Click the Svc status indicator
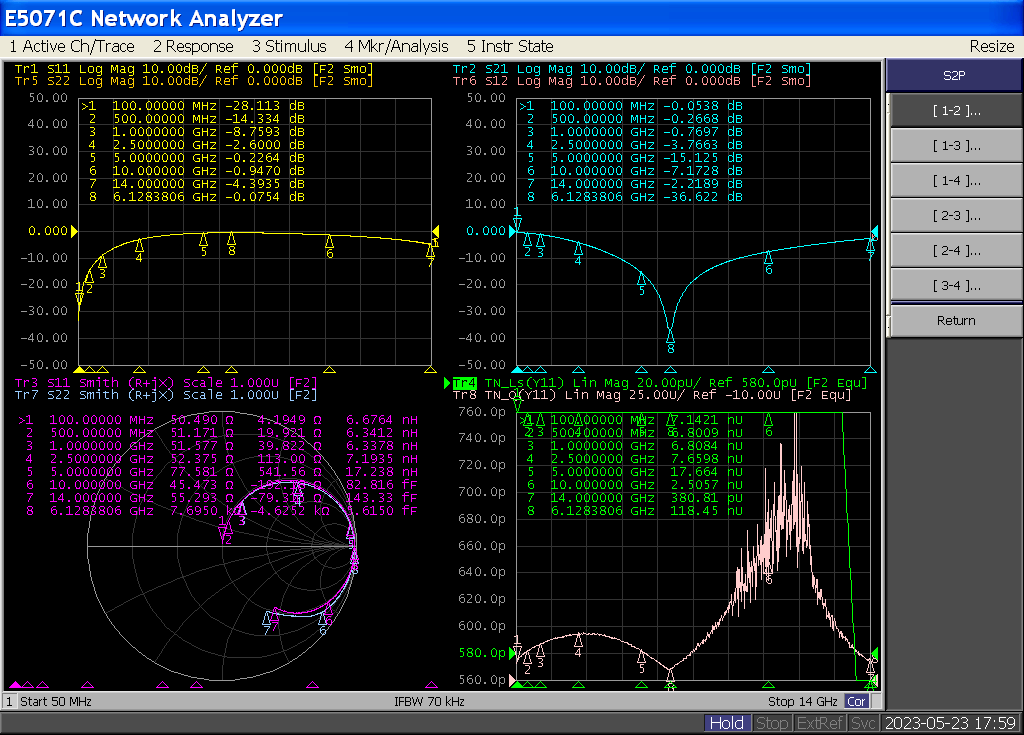 click(x=863, y=723)
